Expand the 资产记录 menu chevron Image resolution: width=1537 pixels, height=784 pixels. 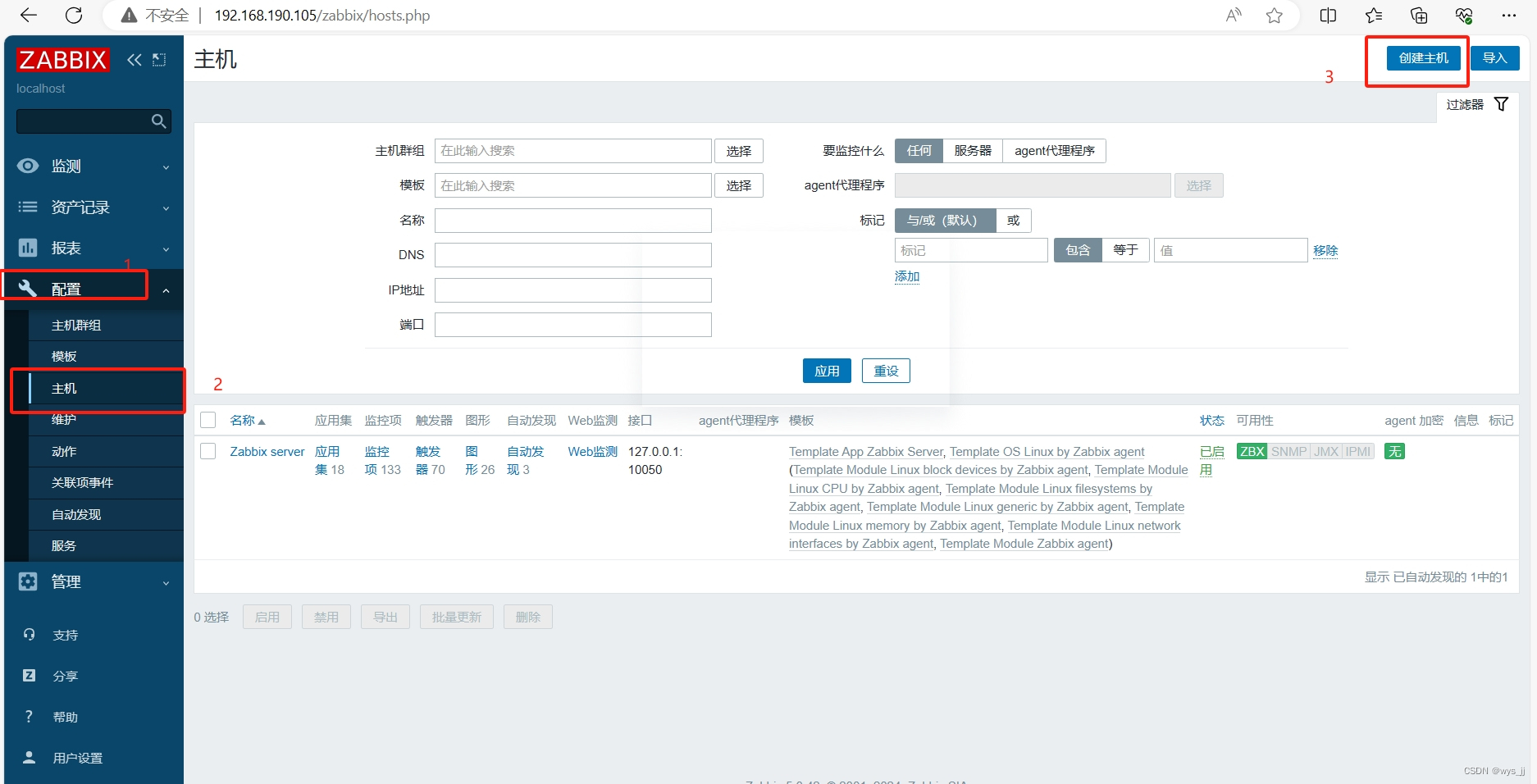coord(166,208)
